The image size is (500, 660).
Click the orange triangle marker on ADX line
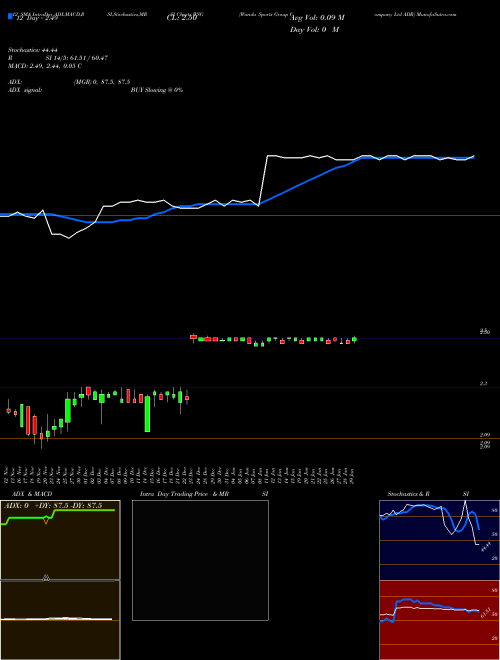46,521
